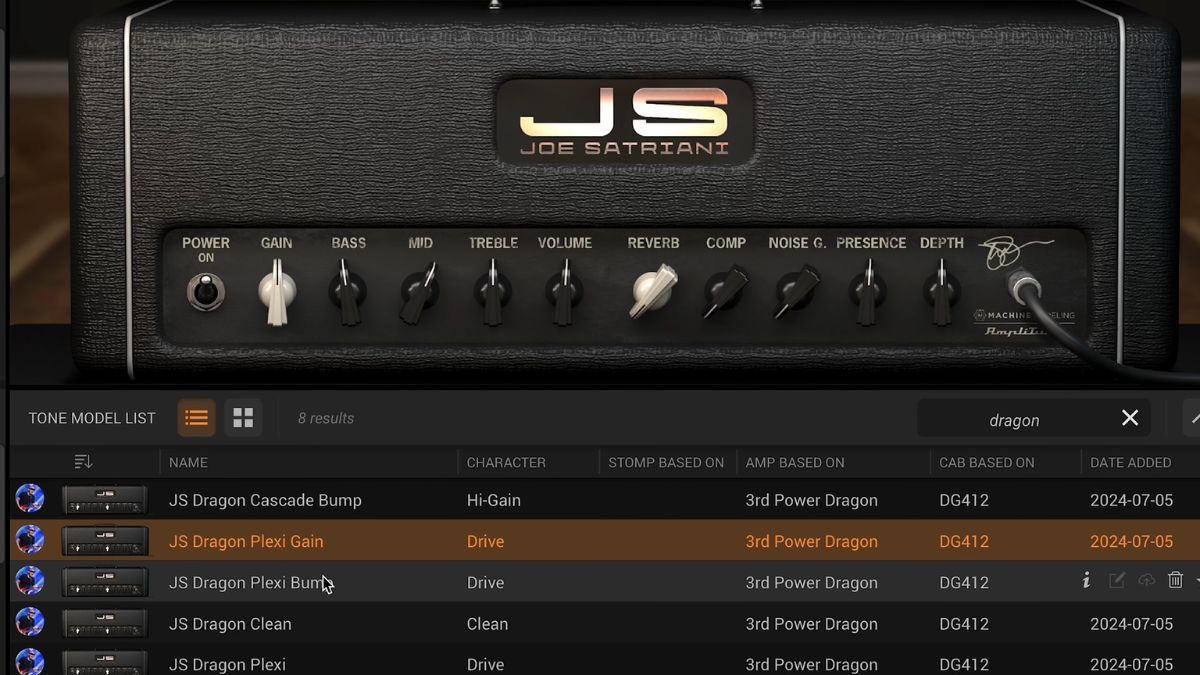Open the edit icon for JS Dragon Plexi Bump
The width and height of the screenshot is (1200, 675).
coord(1117,580)
